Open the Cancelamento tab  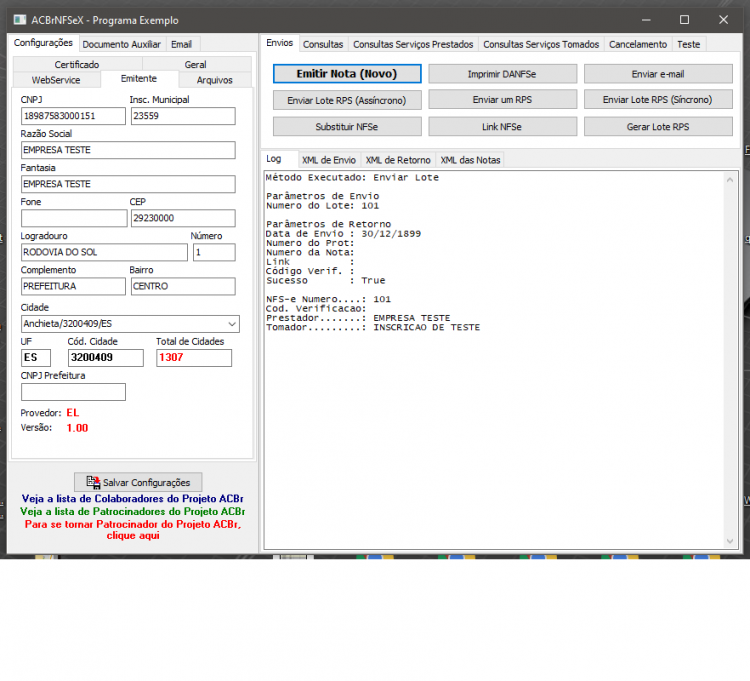pos(638,44)
